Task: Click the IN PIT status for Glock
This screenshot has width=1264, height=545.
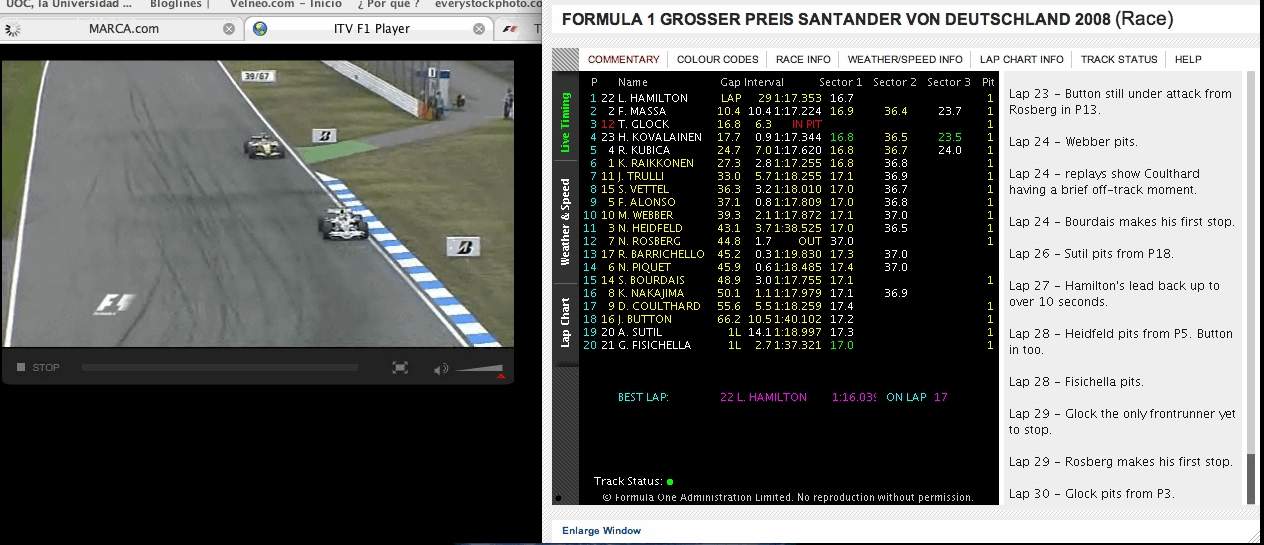Action: 806,124
